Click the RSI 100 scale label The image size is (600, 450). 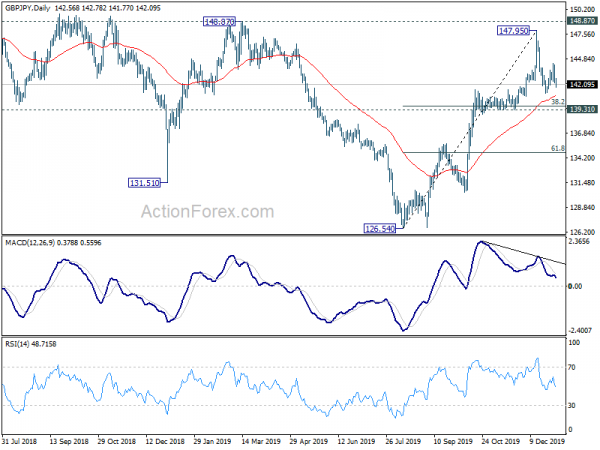(x=574, y=343)
